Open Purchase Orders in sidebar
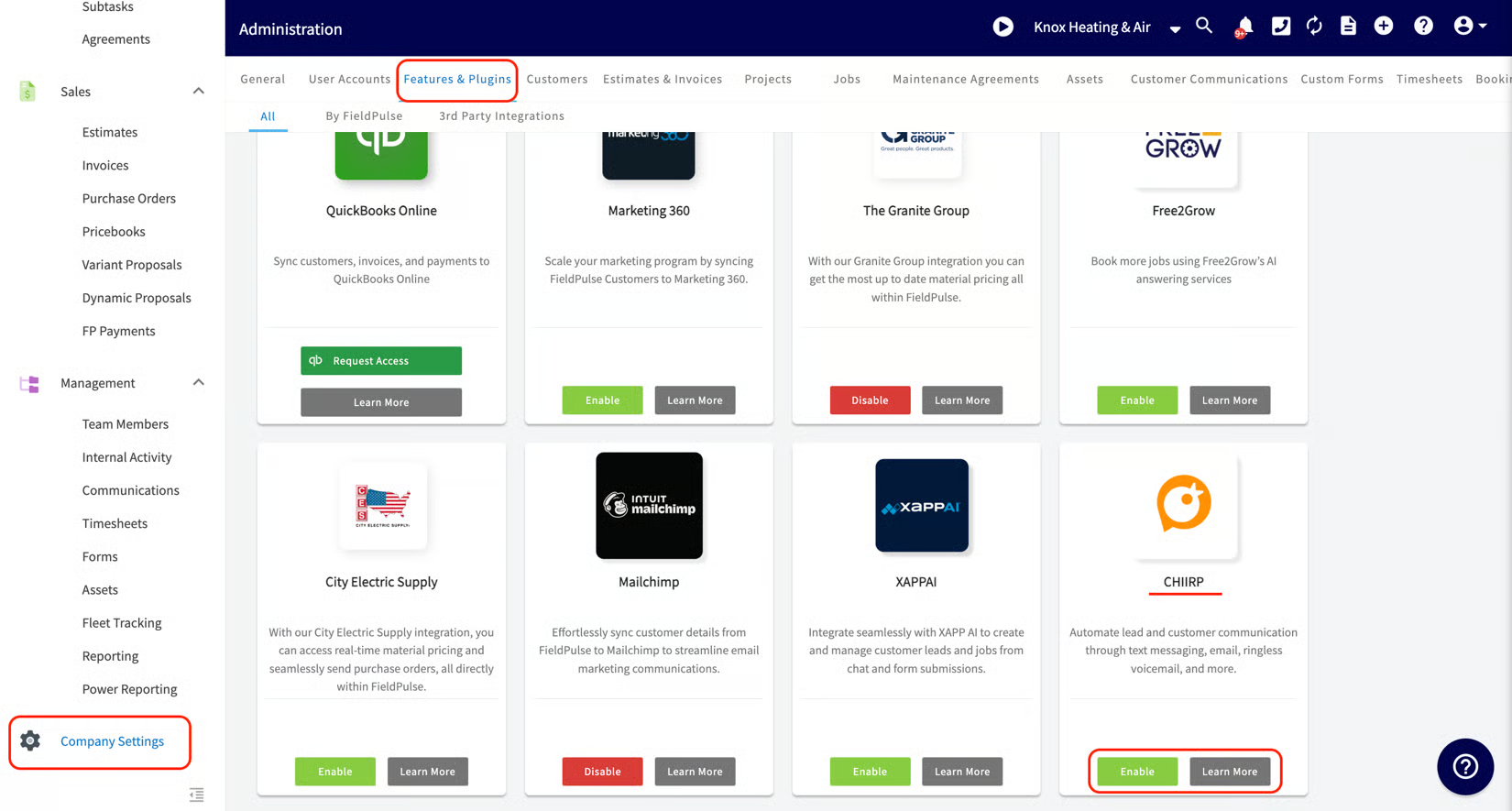This screenshot has width=1512, height=811. [129, 198]
